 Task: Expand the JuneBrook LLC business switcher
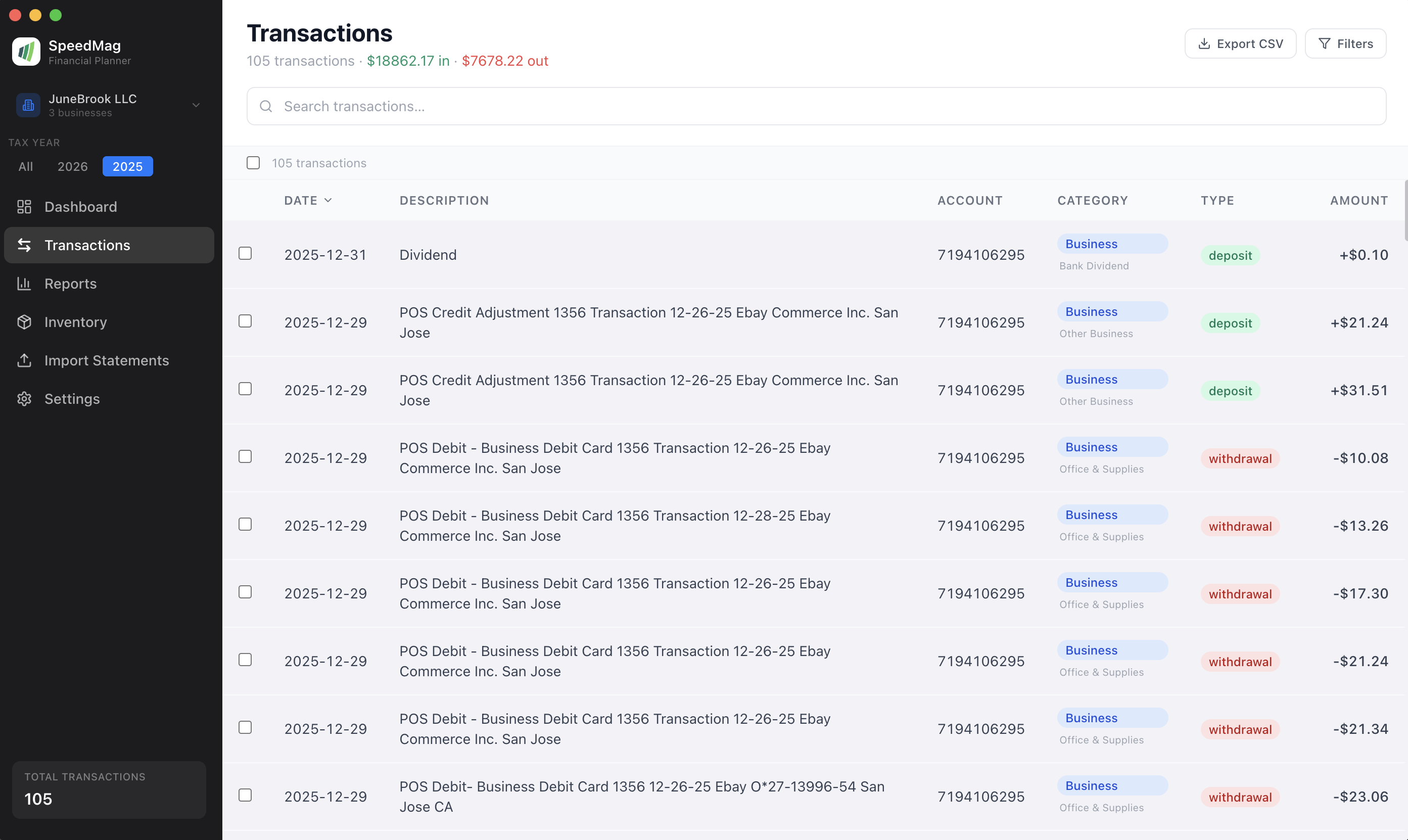click(196, 105)
